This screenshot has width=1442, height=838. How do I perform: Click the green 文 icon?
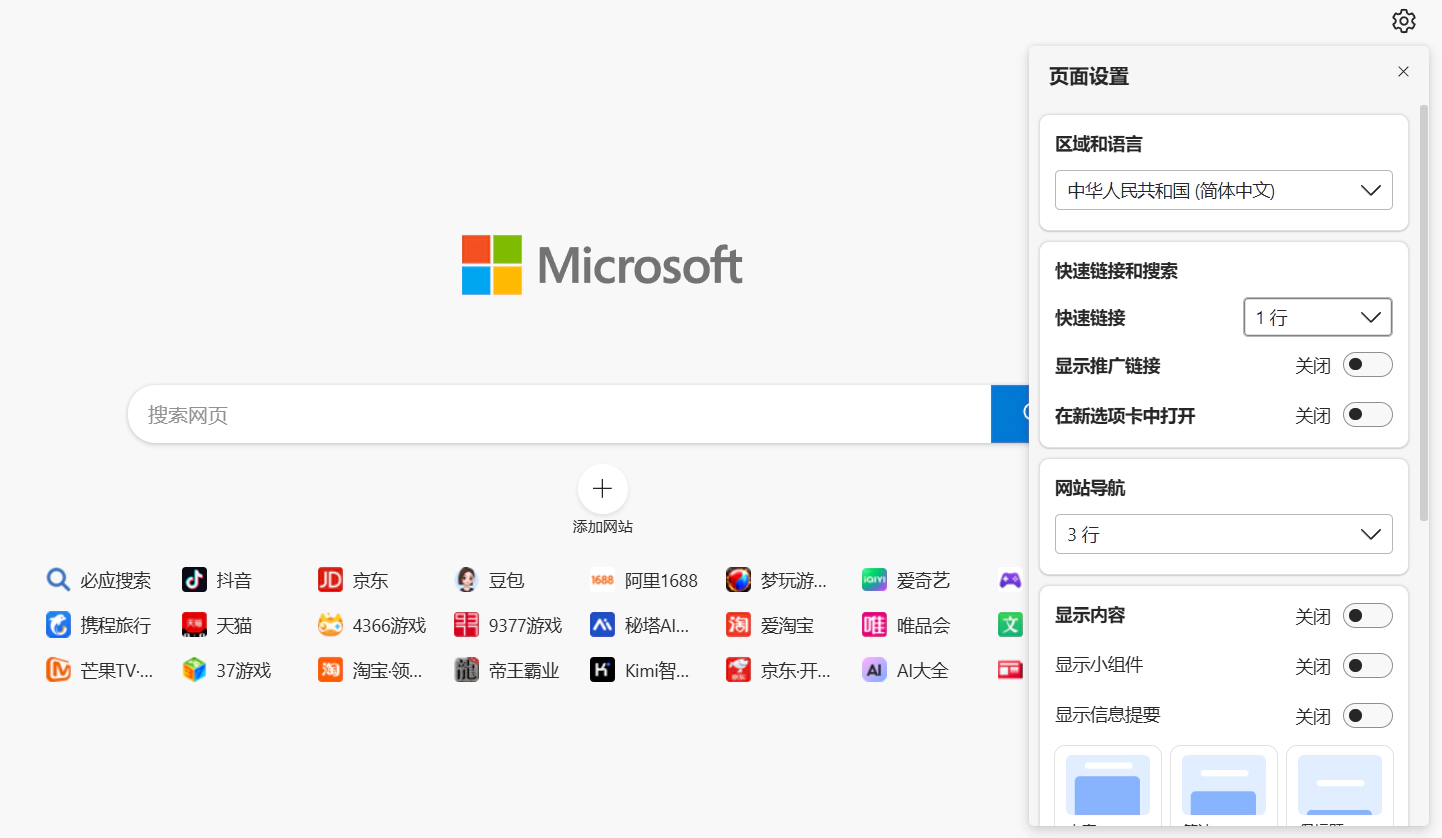tap(1010, 625)
